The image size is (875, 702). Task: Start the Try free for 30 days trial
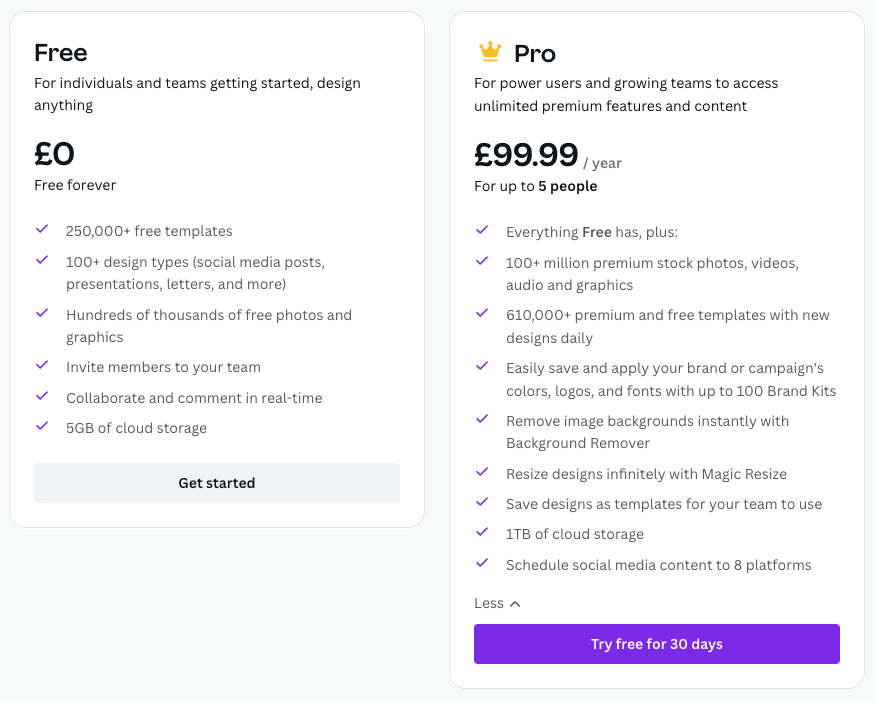tap(656, 644)
